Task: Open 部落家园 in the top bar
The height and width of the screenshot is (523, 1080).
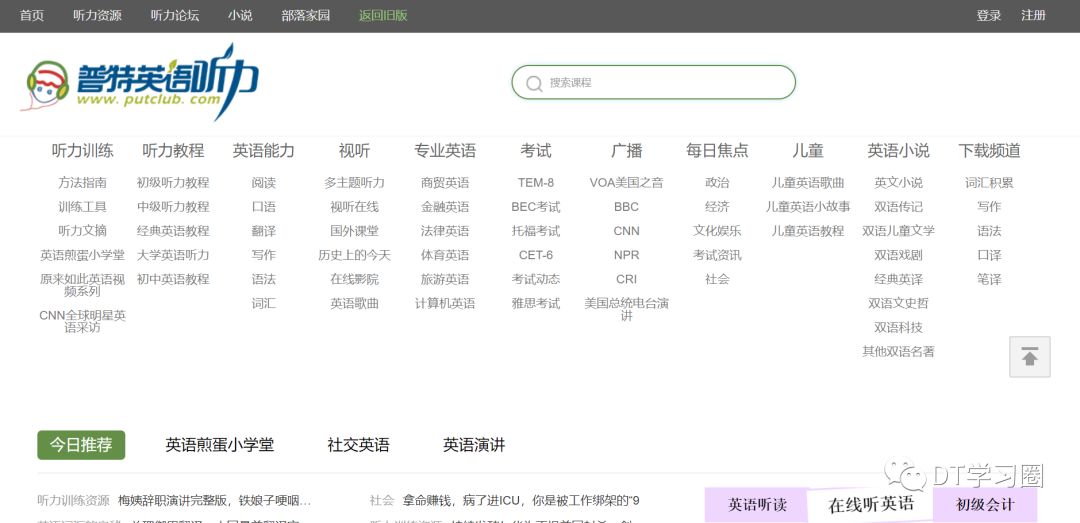Action: 306,15
